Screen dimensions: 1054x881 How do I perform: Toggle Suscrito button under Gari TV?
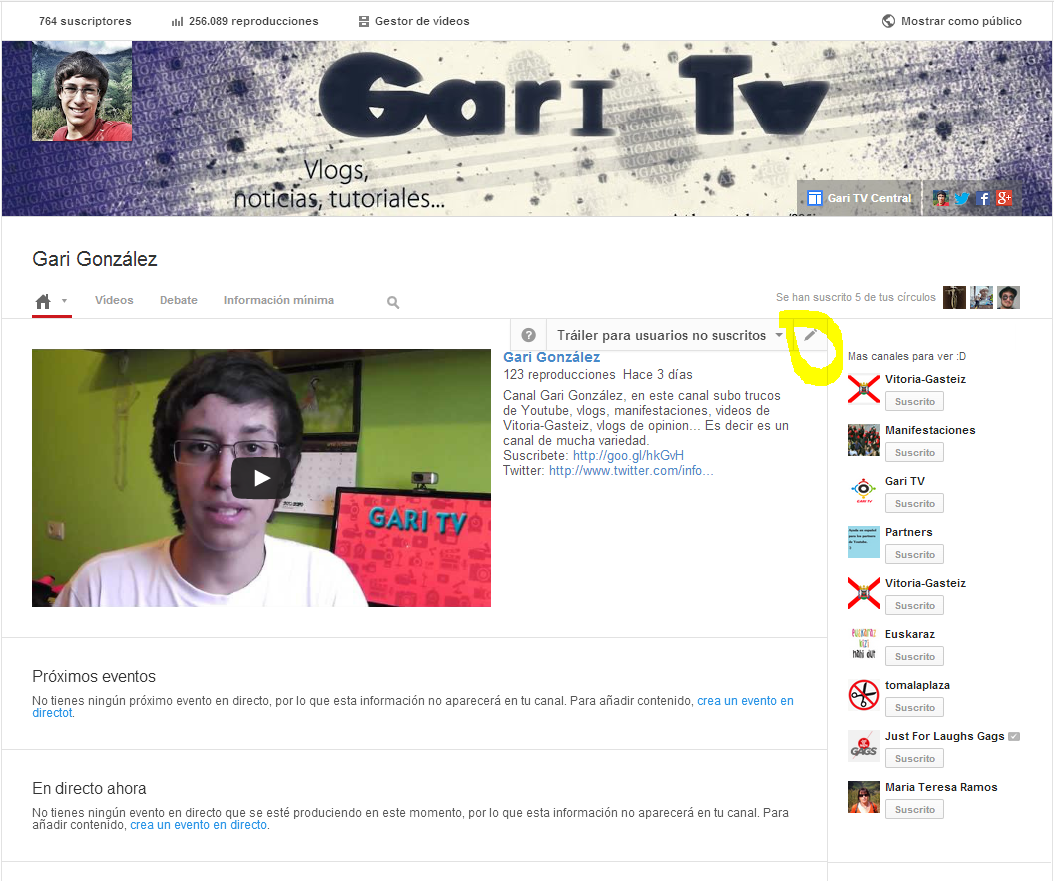915,503
